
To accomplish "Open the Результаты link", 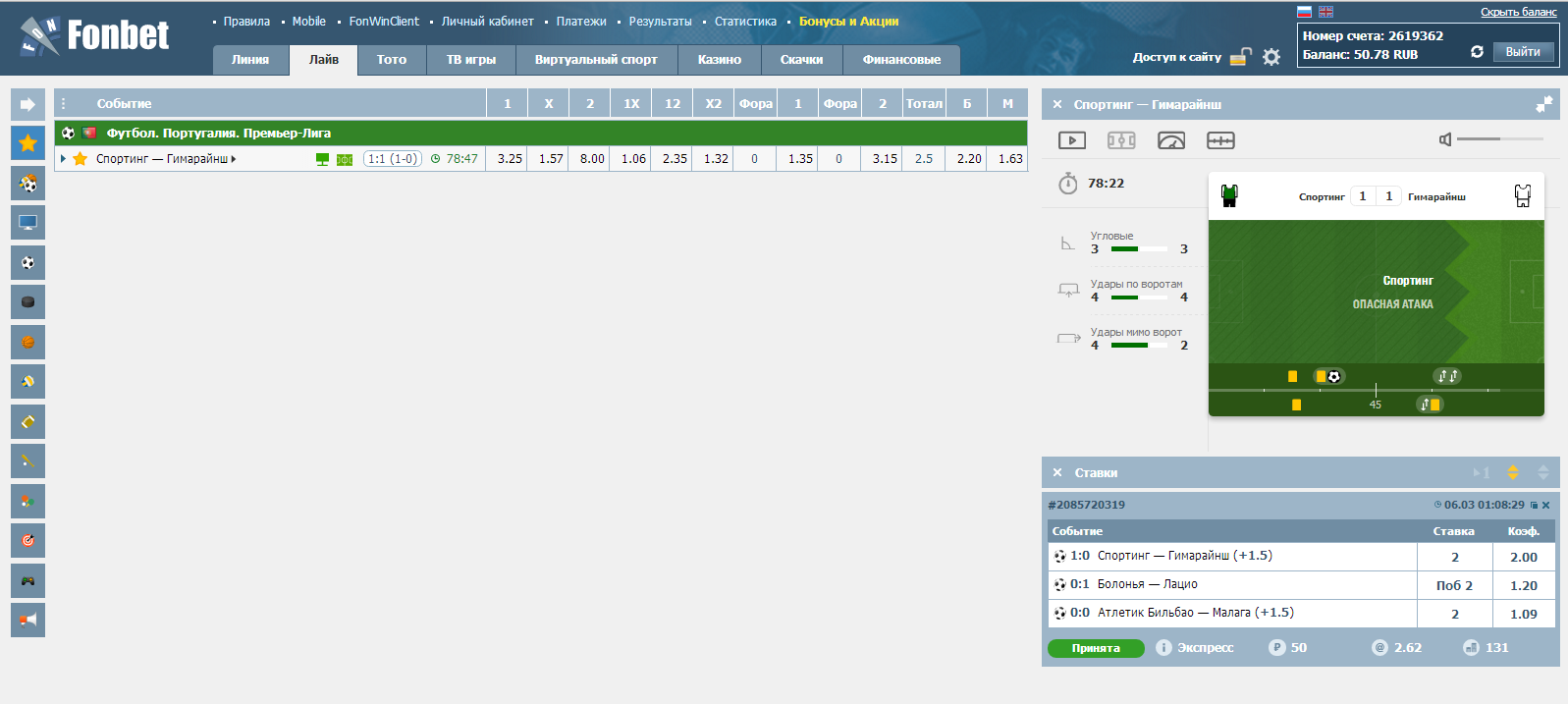I will [x=660, y=22].
